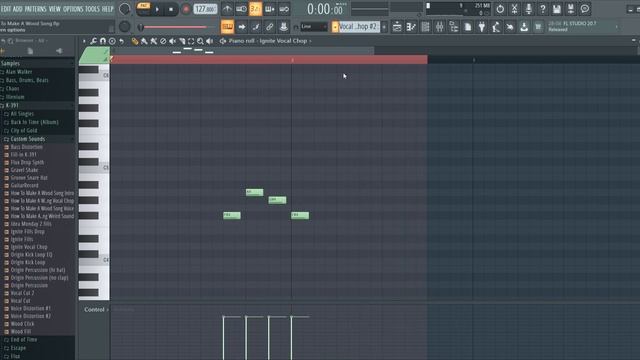
Task: Click the render export icon
Action: 571,9
